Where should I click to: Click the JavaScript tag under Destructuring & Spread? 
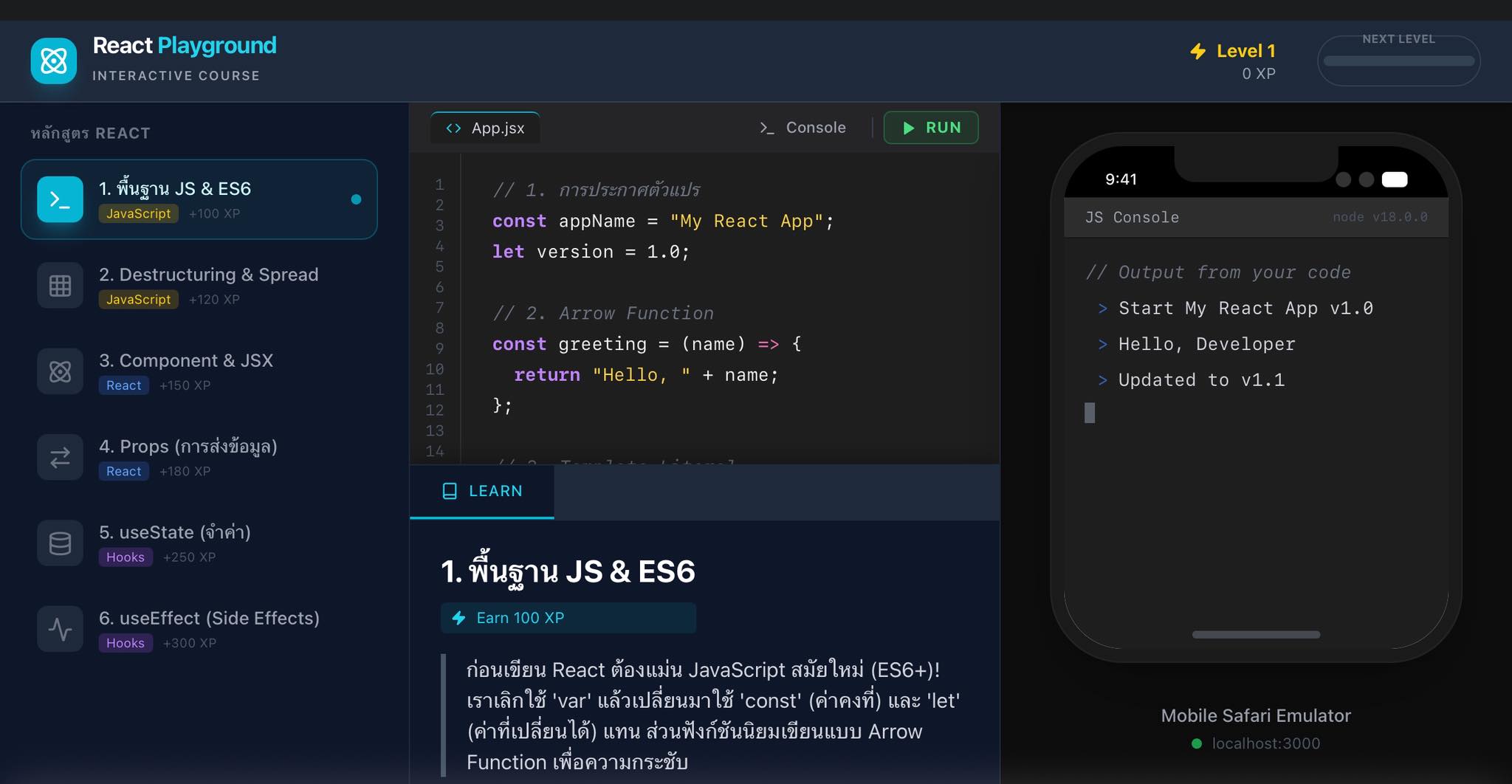pyautogui.click(x=138, y=299)
